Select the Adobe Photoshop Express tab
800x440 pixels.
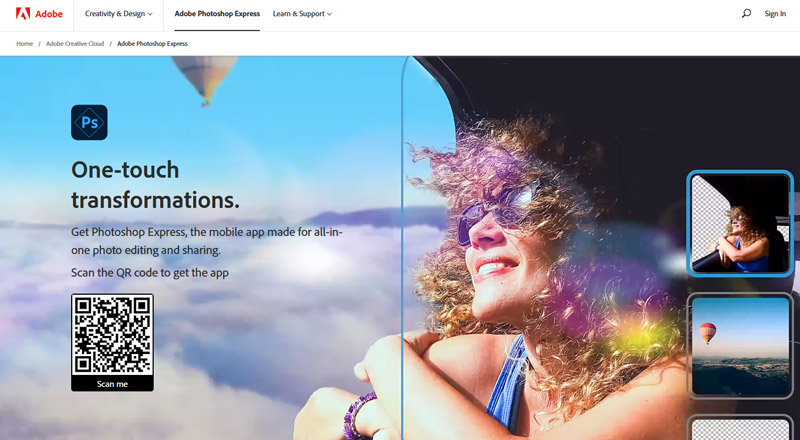tap(217, 14)
